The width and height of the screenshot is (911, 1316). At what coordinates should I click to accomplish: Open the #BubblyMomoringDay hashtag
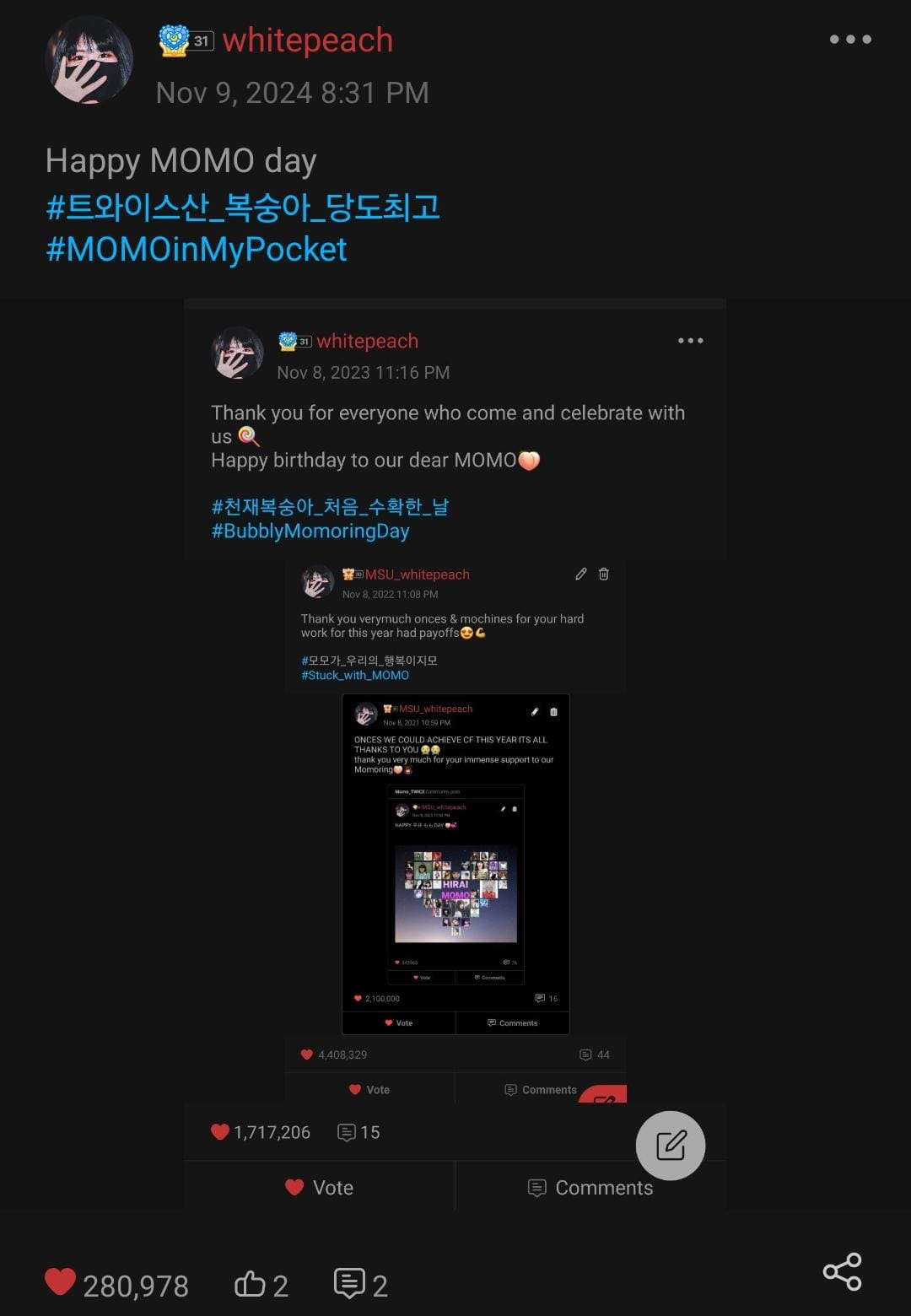(310, 531)
